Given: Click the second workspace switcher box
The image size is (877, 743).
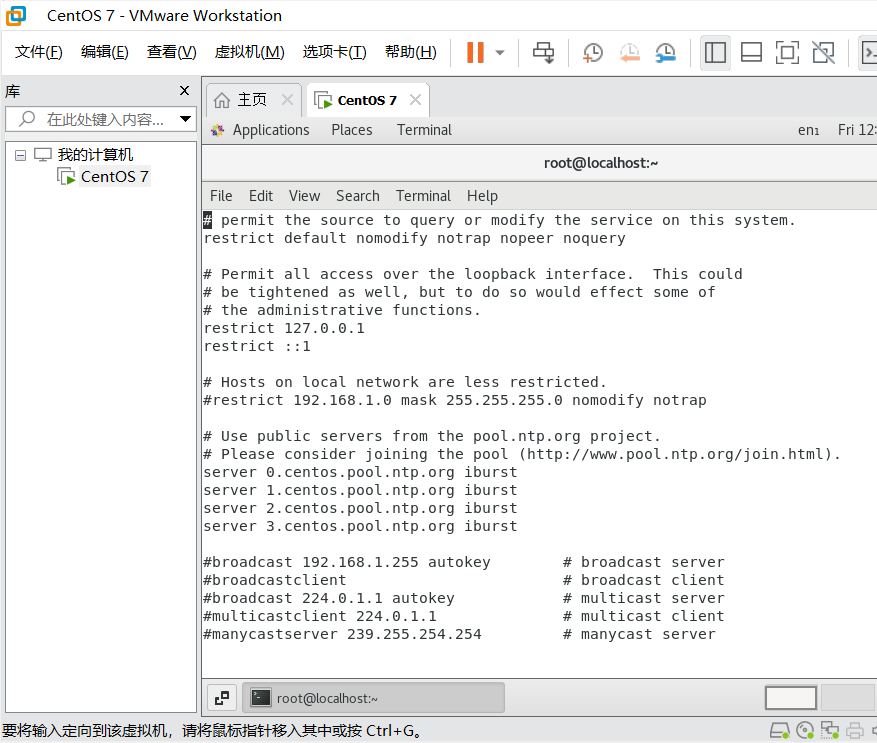Looking at the screenshot, I should pyautogui.click(x=847, y=698).
